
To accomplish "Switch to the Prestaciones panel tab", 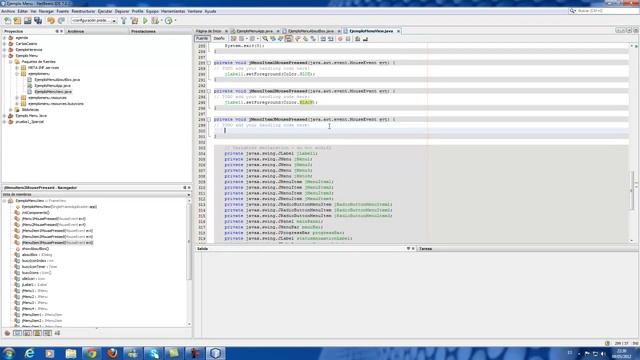I will pyautogui.click(x=143, y=31).
